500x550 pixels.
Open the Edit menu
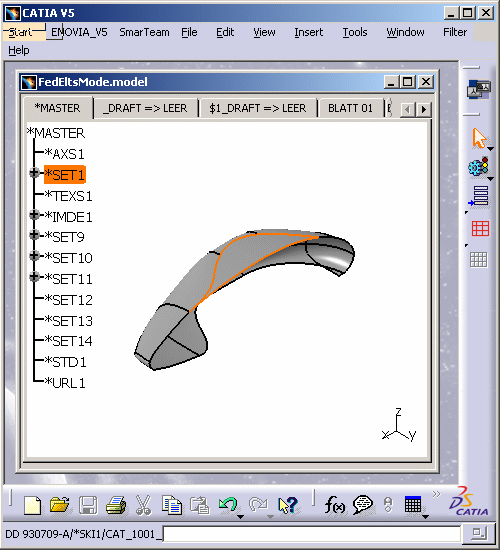pyautogui.click(x=225, y=32)
